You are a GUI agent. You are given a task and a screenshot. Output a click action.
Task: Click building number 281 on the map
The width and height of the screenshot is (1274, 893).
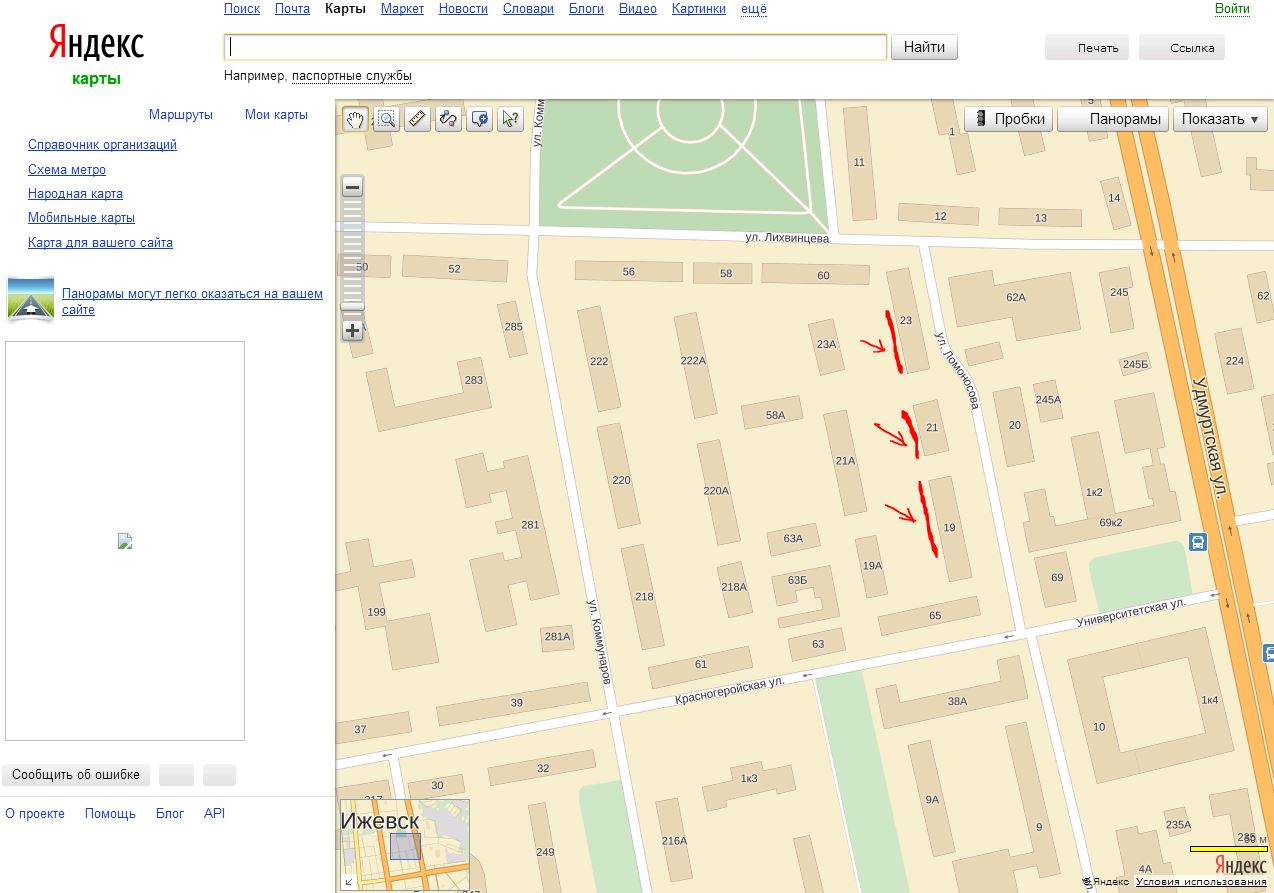click(x=530, y=525)
